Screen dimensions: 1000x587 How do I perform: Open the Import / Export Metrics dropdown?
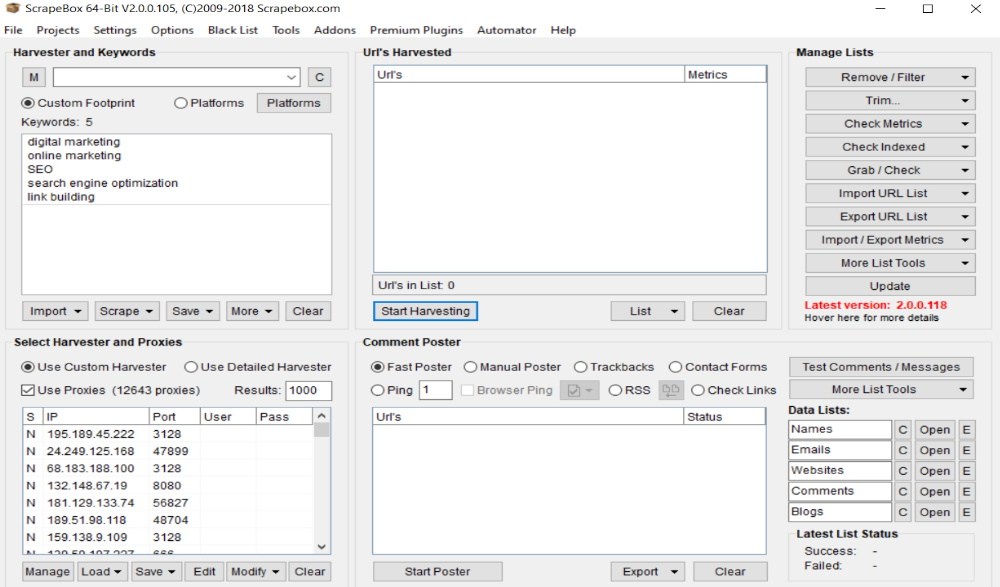coord(890,240)
